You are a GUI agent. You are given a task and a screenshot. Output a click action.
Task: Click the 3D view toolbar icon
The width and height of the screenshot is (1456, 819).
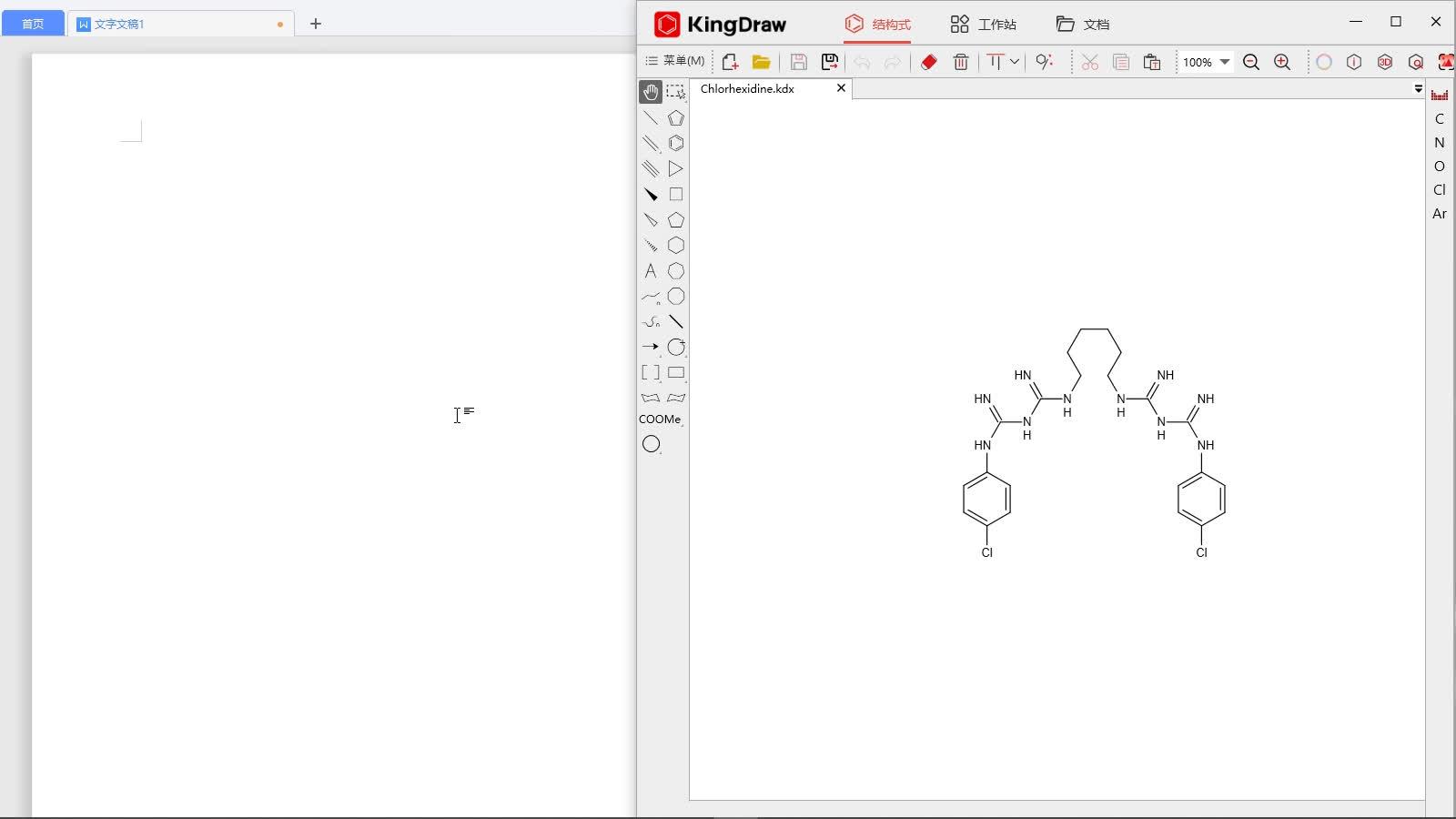pos(1385,62)
